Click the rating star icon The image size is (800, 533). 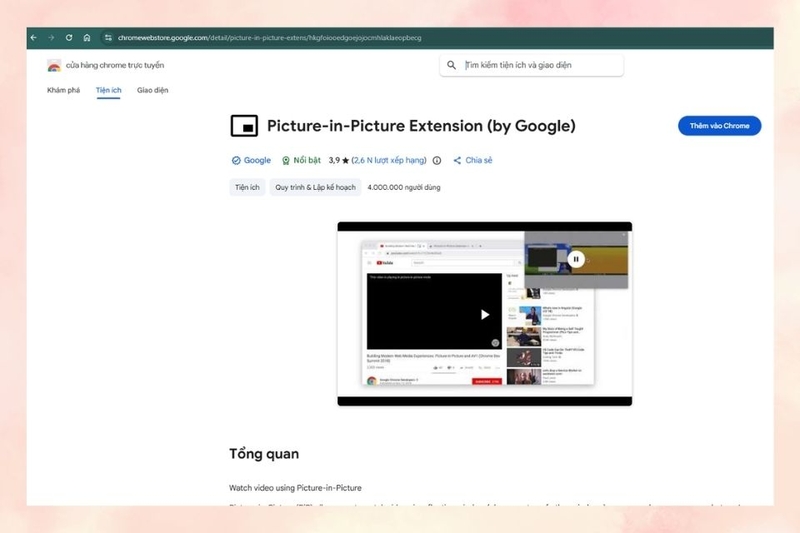click(345, 161)
